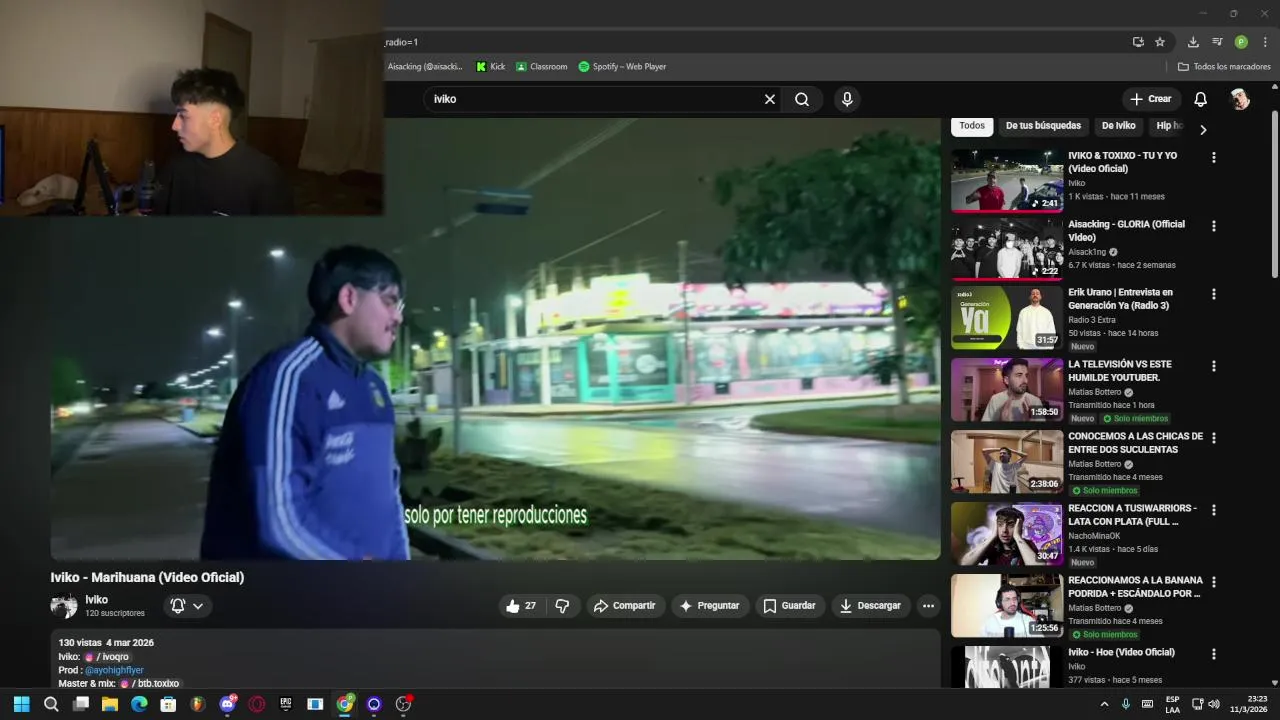This screenshot has width=1280, height=720.
Task: Open FL Studio from the taskbar
Action: tap(198, 704)
